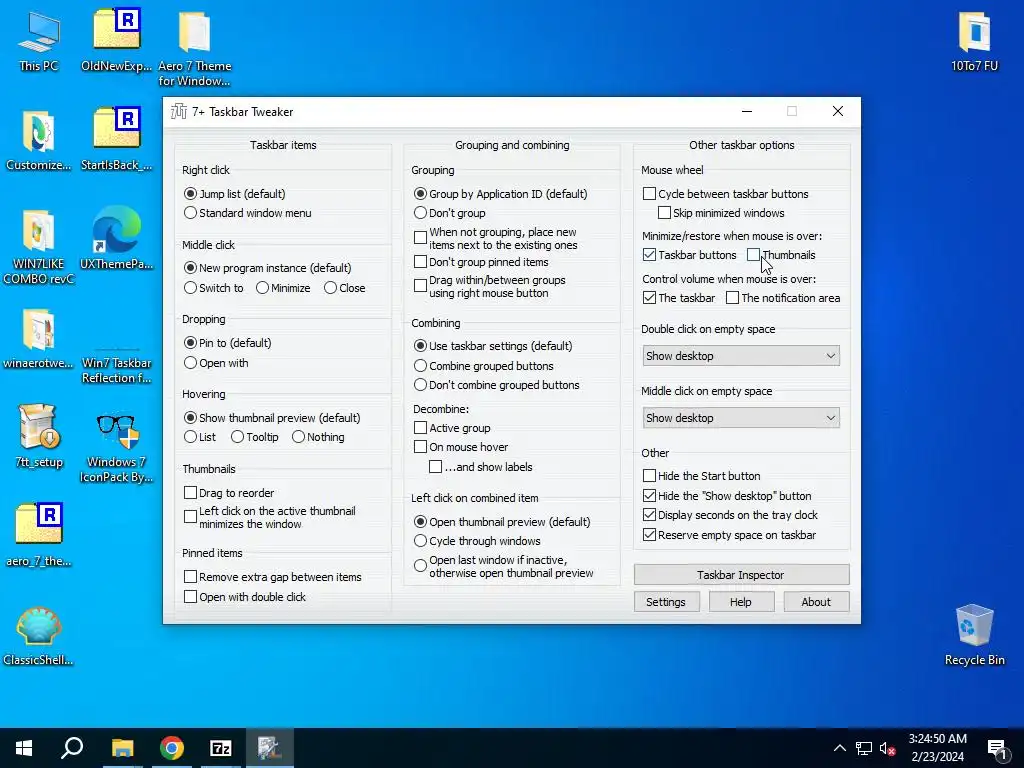Open Middle click on empty space dropdown
1024x768 pixels.
click(x=741, y=419)
